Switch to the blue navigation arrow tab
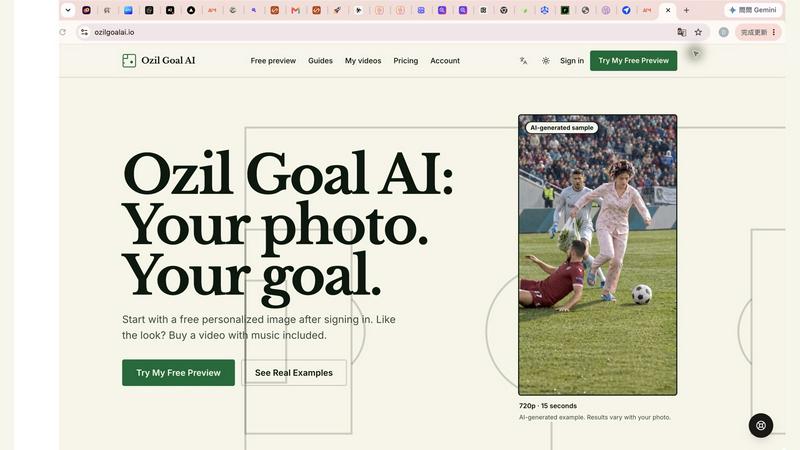This screenshot has height=450, width=800. click(x=626, y=10)
